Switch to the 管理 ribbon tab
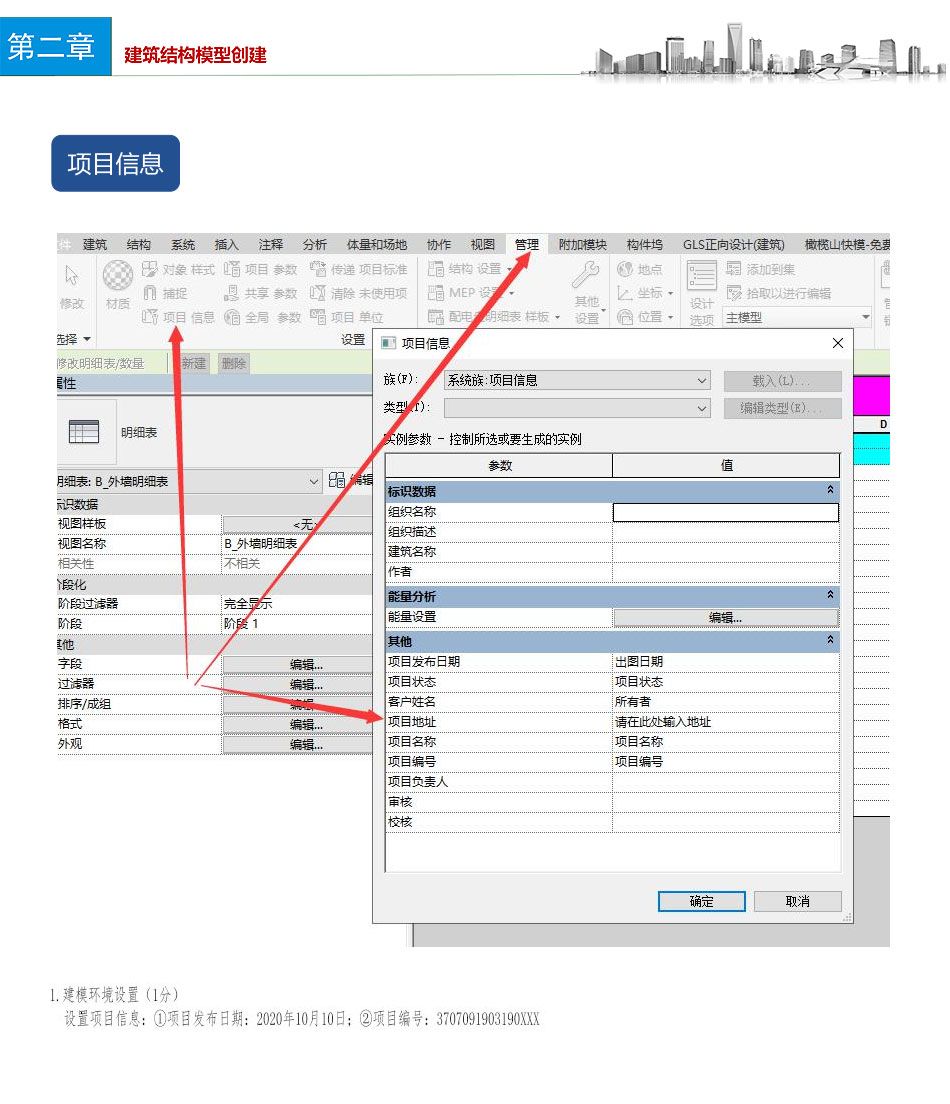 pos(526,245)
